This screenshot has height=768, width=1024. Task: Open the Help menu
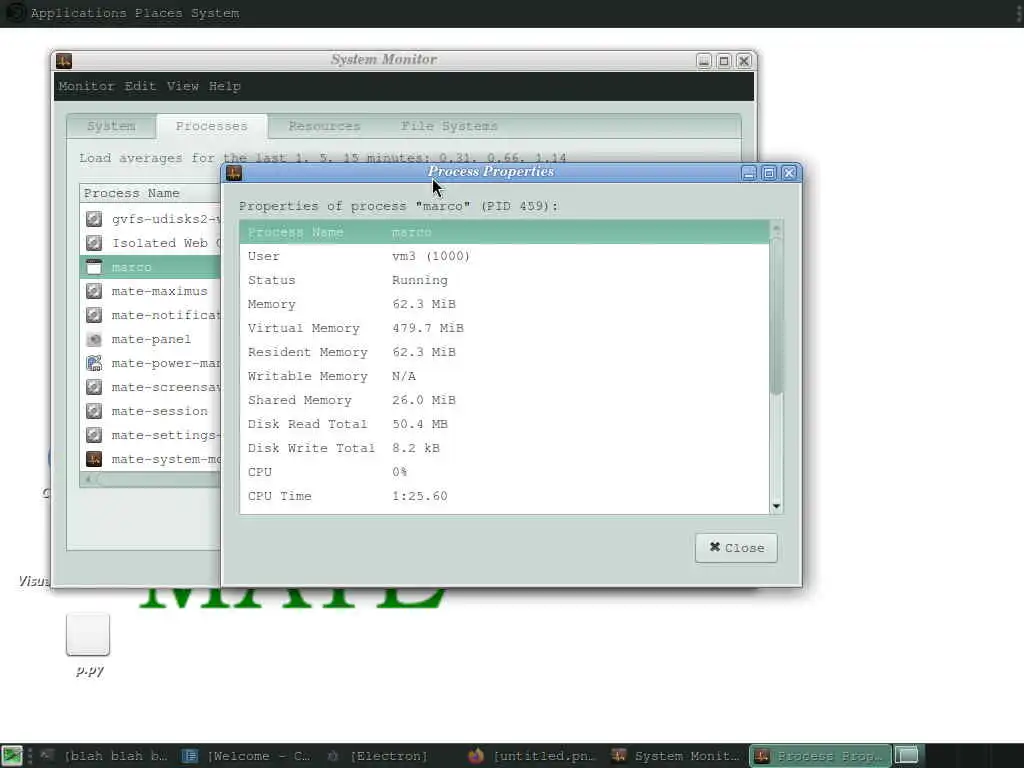(225, 86)
